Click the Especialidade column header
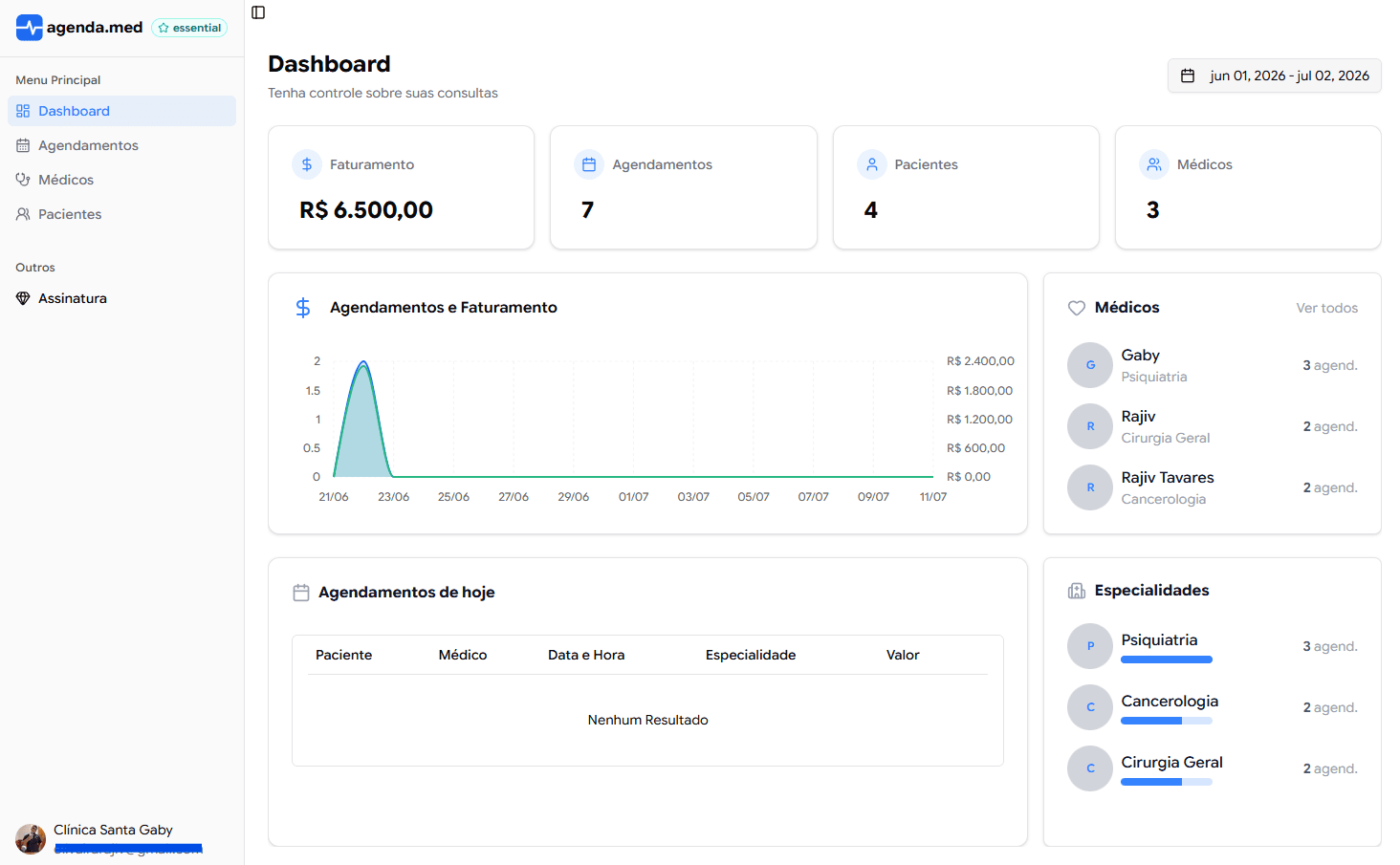The width and height of the screenshot is (1400, 865). coord(751,655)
